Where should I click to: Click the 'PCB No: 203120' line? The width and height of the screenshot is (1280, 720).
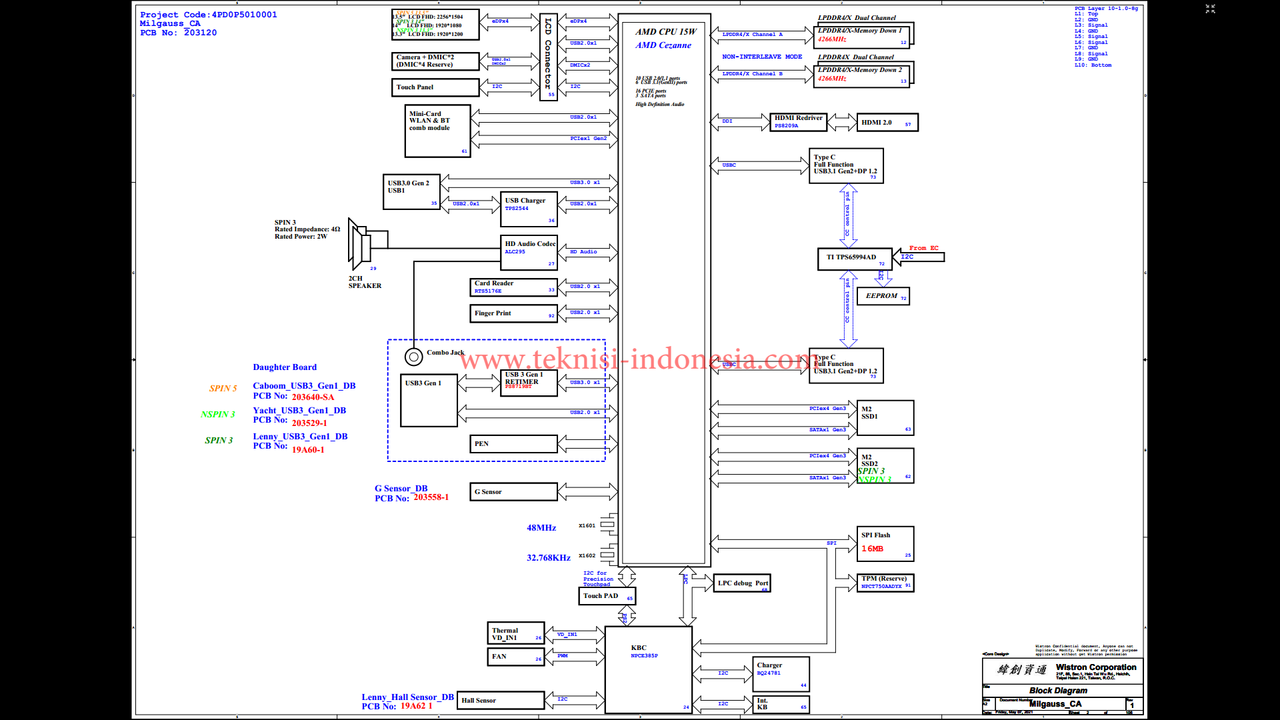178,33
